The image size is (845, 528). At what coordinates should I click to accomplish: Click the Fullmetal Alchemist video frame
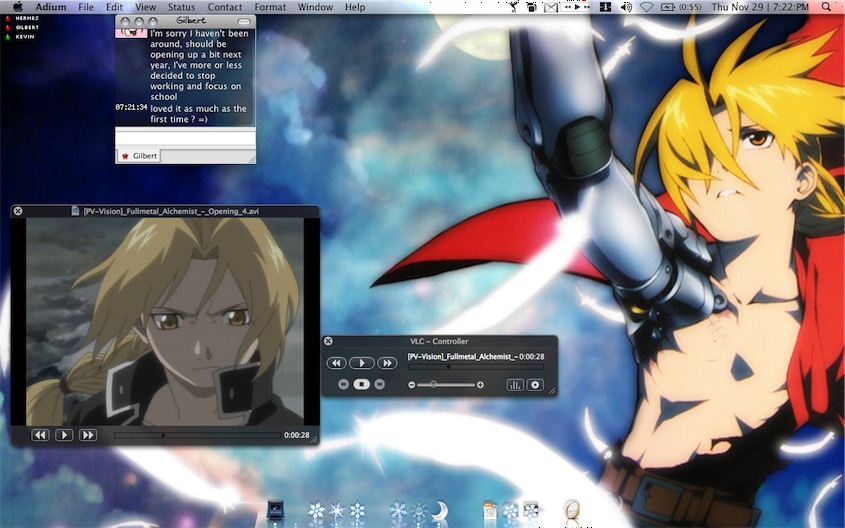coord(165,322)
